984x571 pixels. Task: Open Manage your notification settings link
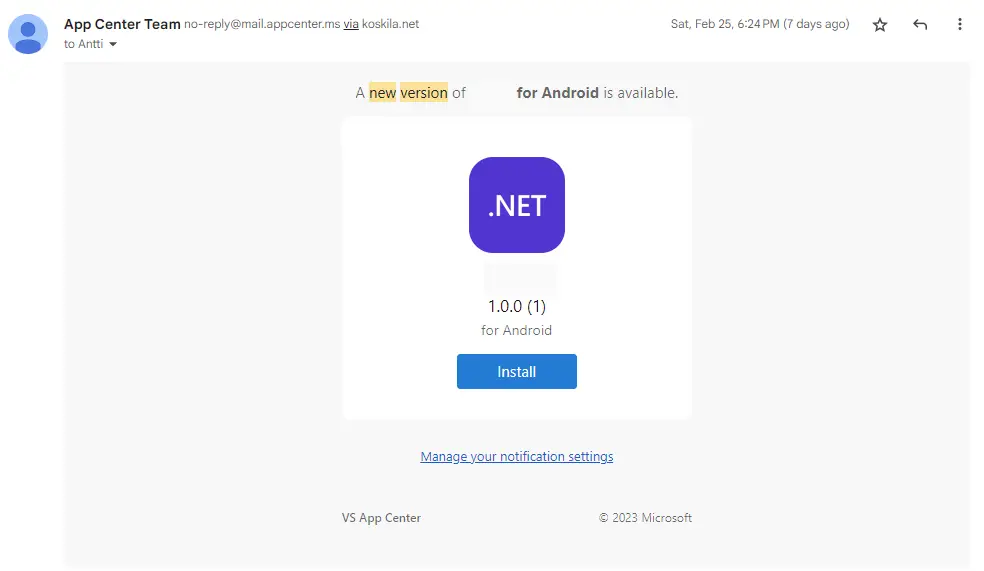click(516, 457)
